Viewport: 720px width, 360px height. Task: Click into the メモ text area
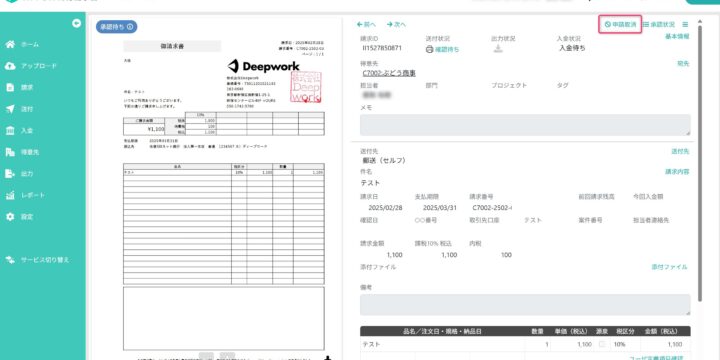525,125
